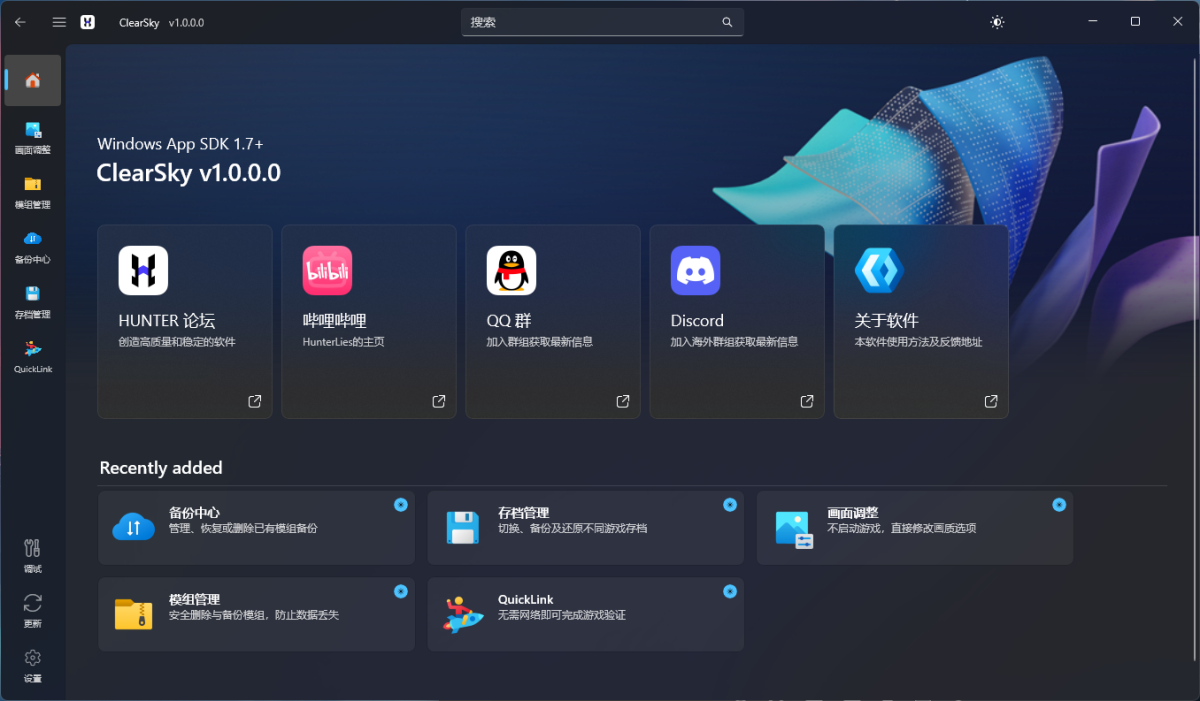Open the HUNTER 论坛 card
This screenshot has width=1200, height=701.
(185, 321)
